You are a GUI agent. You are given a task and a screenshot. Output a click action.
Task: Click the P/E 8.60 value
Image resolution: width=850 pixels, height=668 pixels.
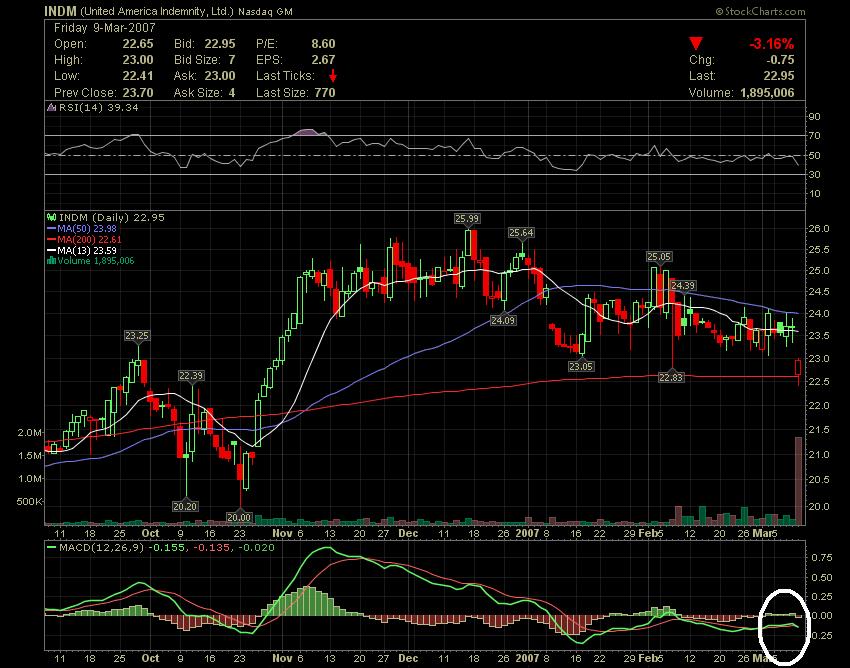(x=323, y=44)
